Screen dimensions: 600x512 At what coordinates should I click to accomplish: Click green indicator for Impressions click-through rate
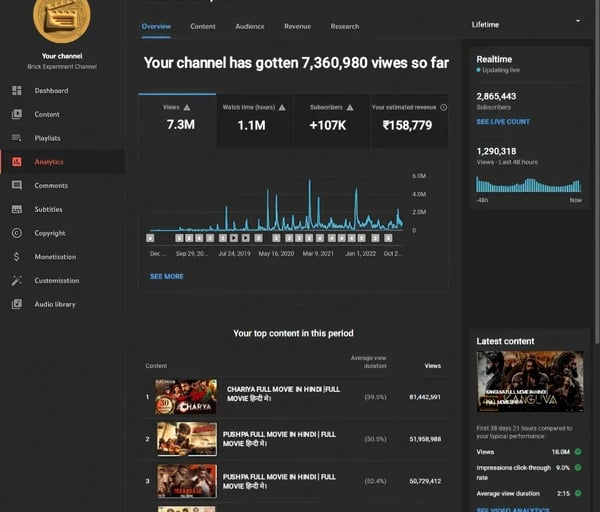(x=578, y=467)
